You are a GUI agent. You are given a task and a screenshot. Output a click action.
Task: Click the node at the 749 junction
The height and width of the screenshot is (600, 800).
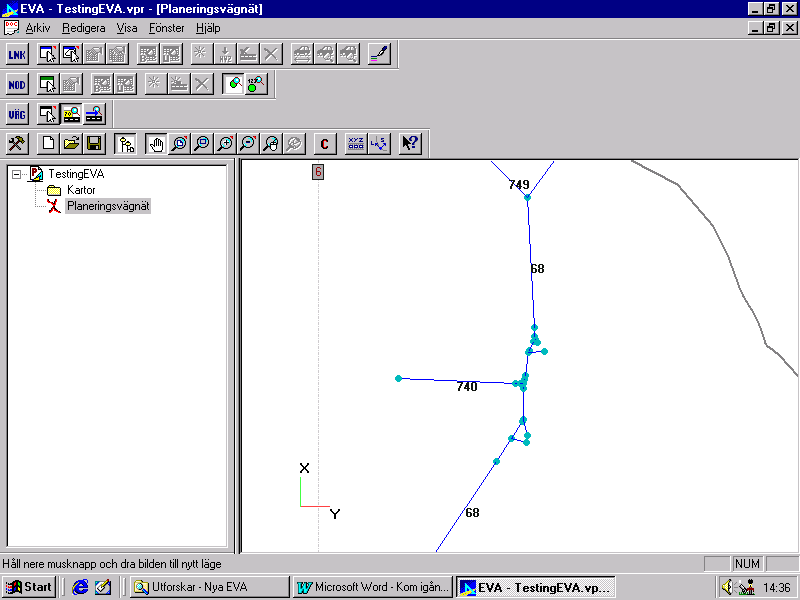528,197
